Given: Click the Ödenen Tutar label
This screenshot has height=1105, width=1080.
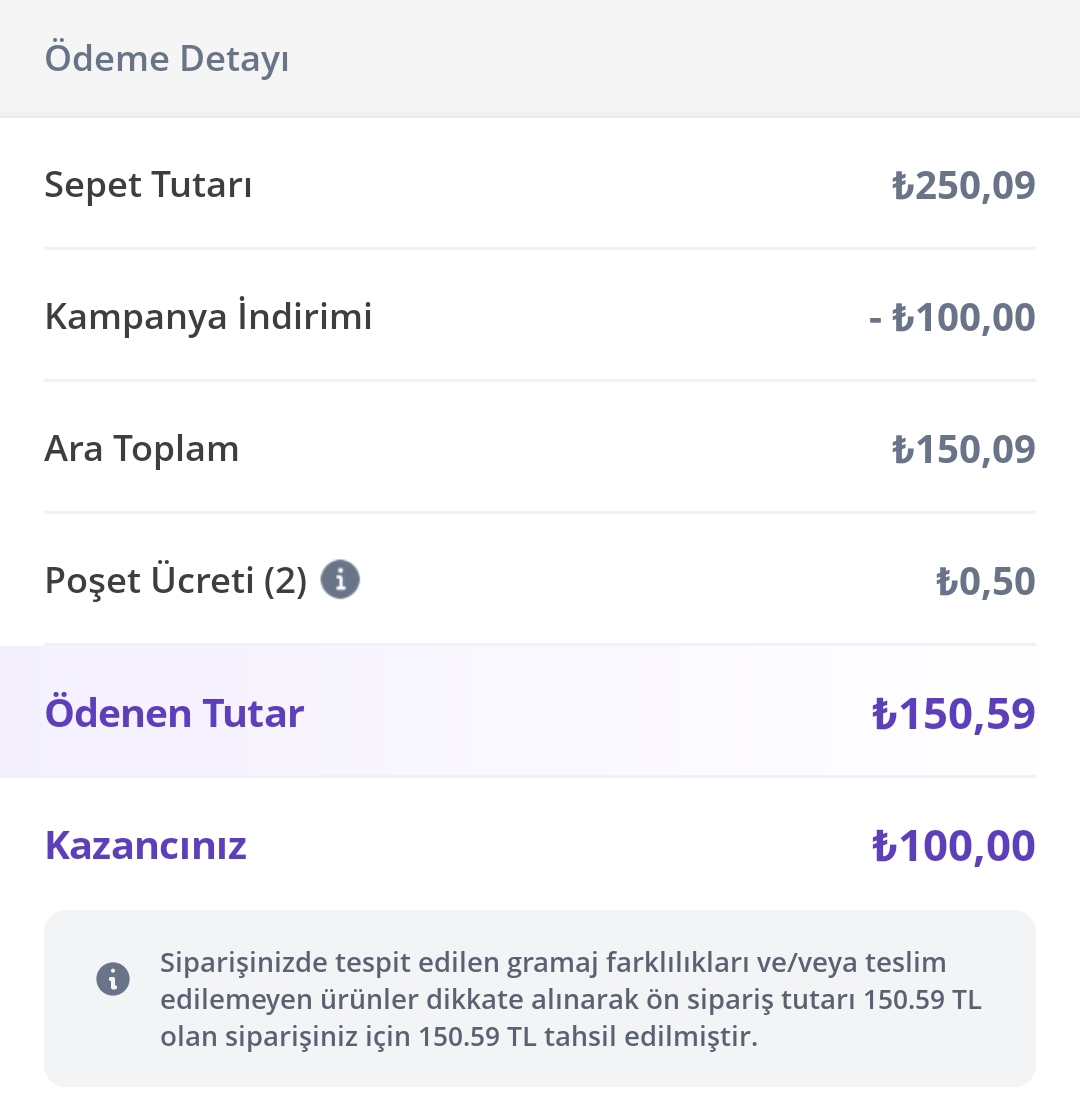Looking at the screenshot, I should coord(174,712).
